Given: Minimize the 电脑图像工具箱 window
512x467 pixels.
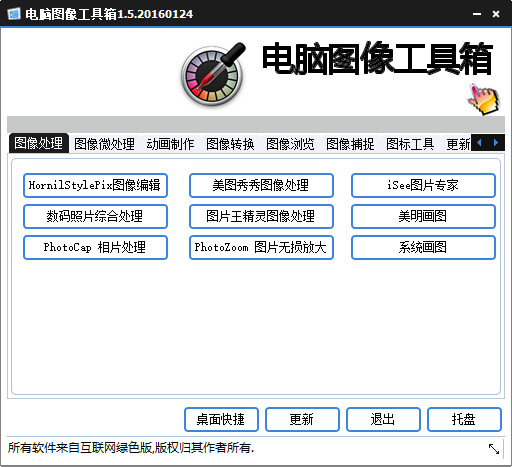Looking at the screenshot, I should [x=477, y=14].
